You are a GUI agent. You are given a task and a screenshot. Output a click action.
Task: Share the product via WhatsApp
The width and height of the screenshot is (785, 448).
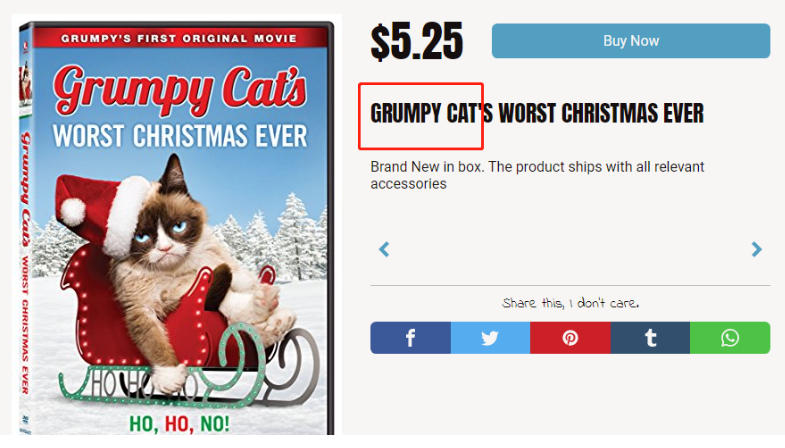tap(730, 338)
